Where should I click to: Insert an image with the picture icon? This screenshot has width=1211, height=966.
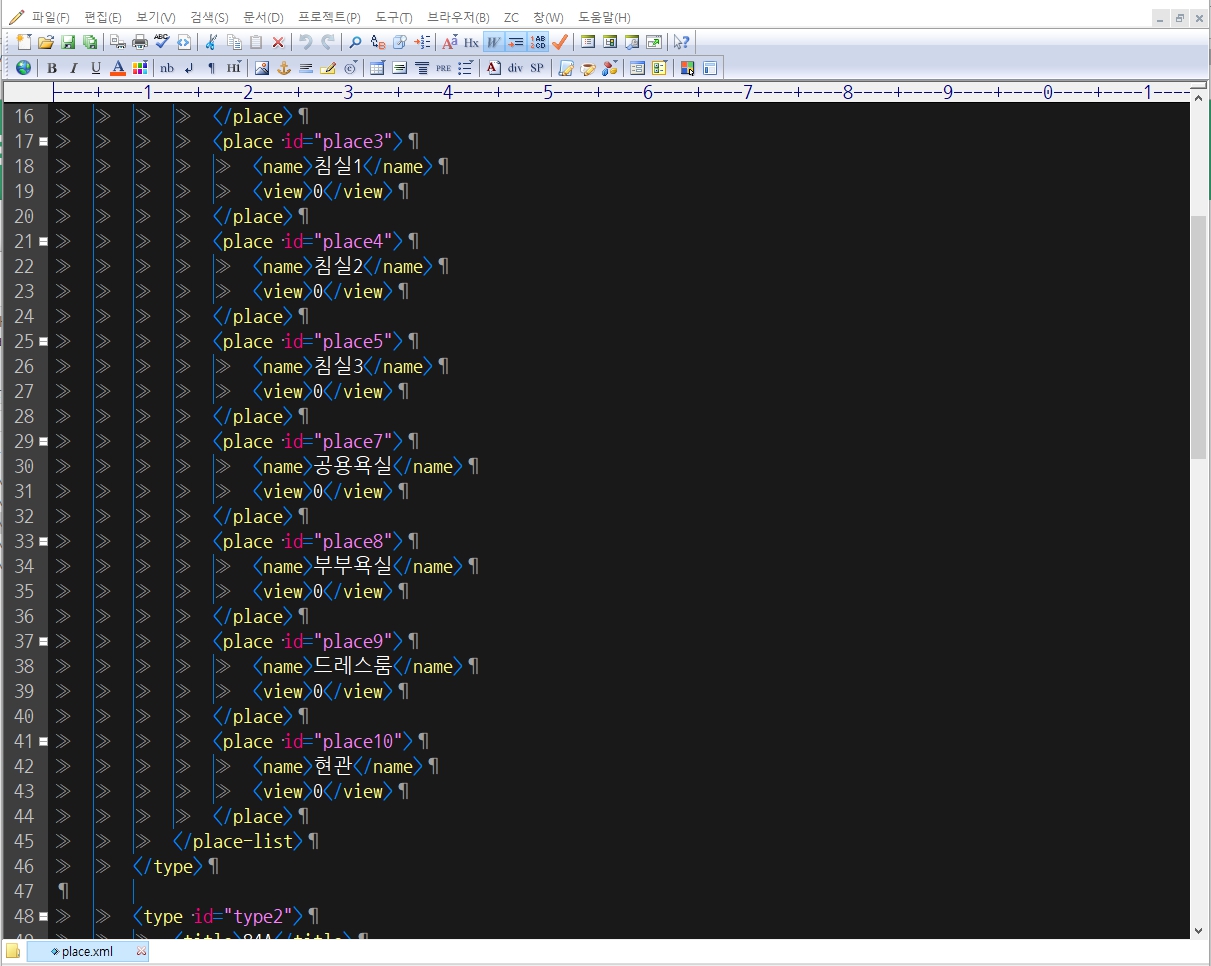261,68
